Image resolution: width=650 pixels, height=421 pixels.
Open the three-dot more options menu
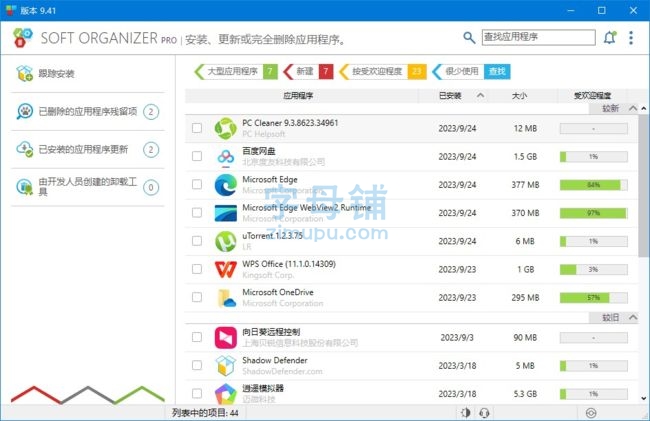(x=631, y=38)
